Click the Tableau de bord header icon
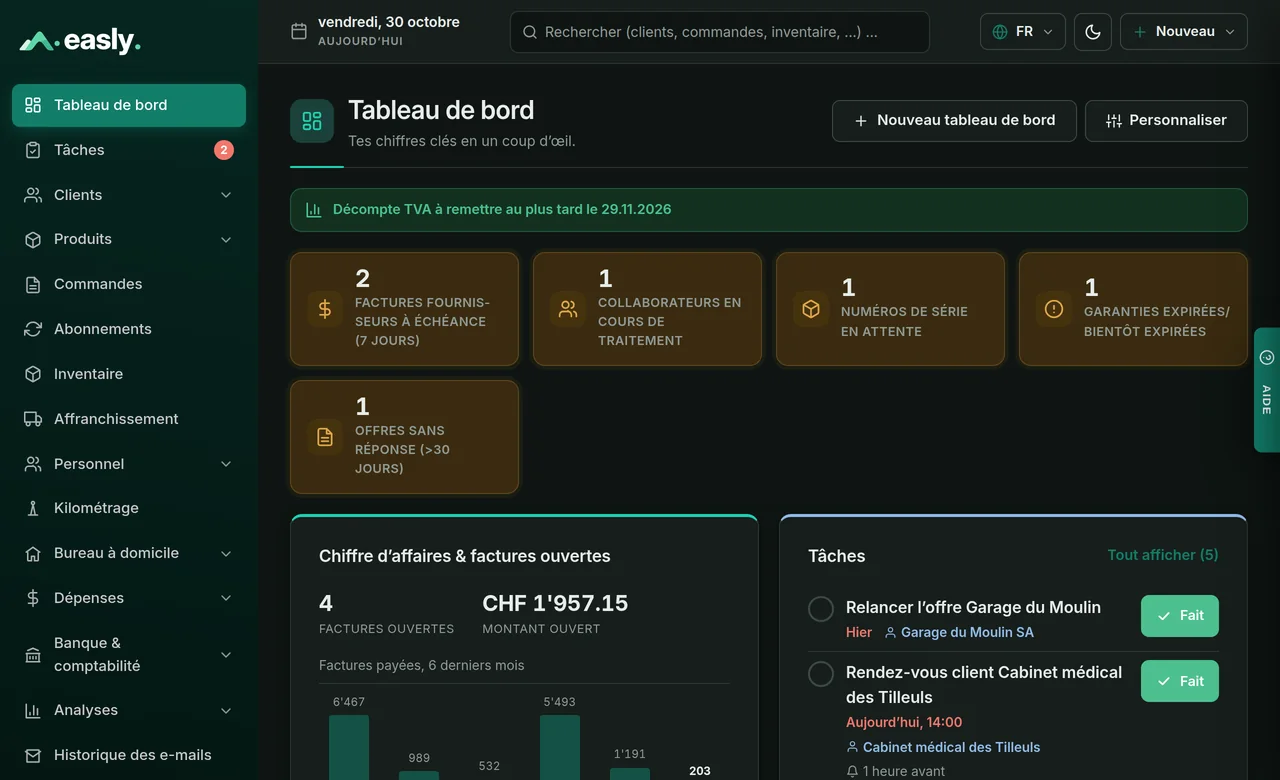 tap(312, 121)
